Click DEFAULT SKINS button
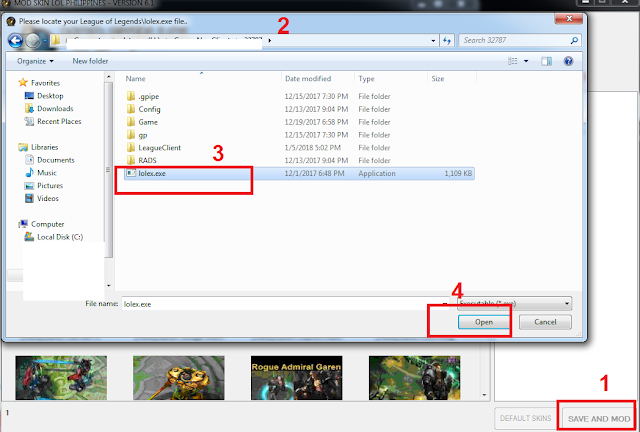Viewport: 640px width, 432px height. (x=525, y=418)
